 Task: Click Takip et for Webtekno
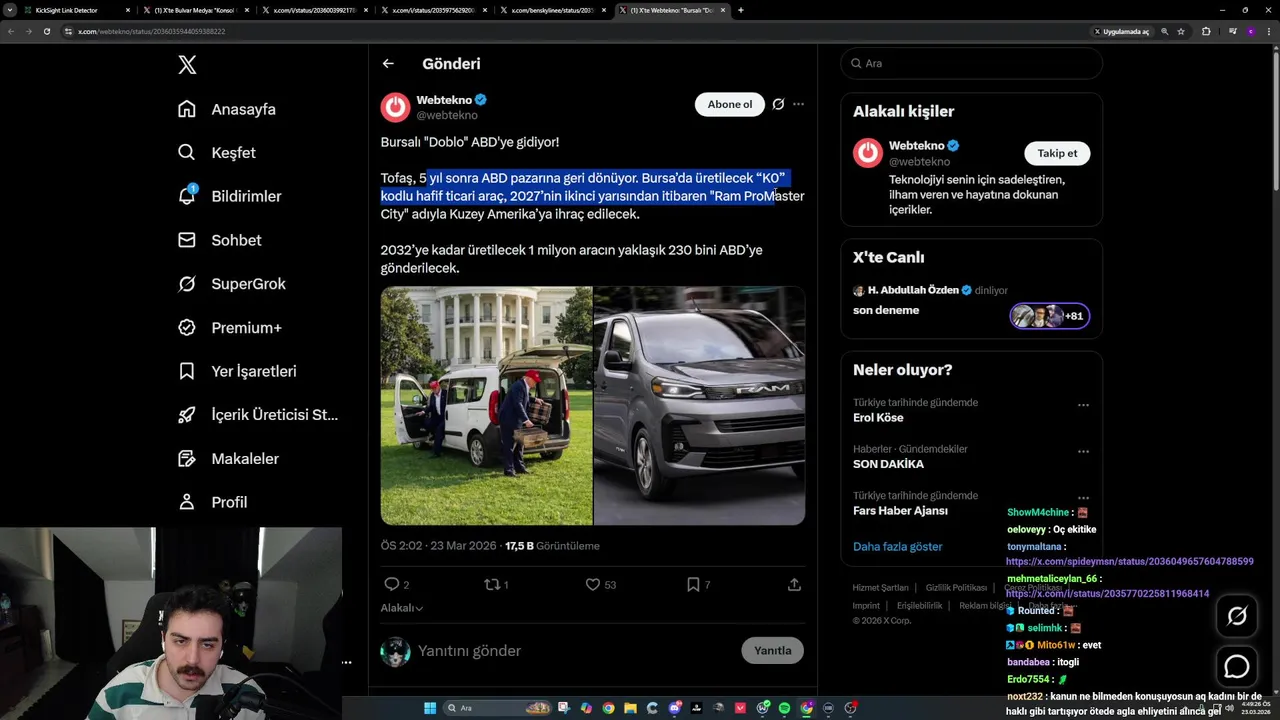[x=1057, y=153]
